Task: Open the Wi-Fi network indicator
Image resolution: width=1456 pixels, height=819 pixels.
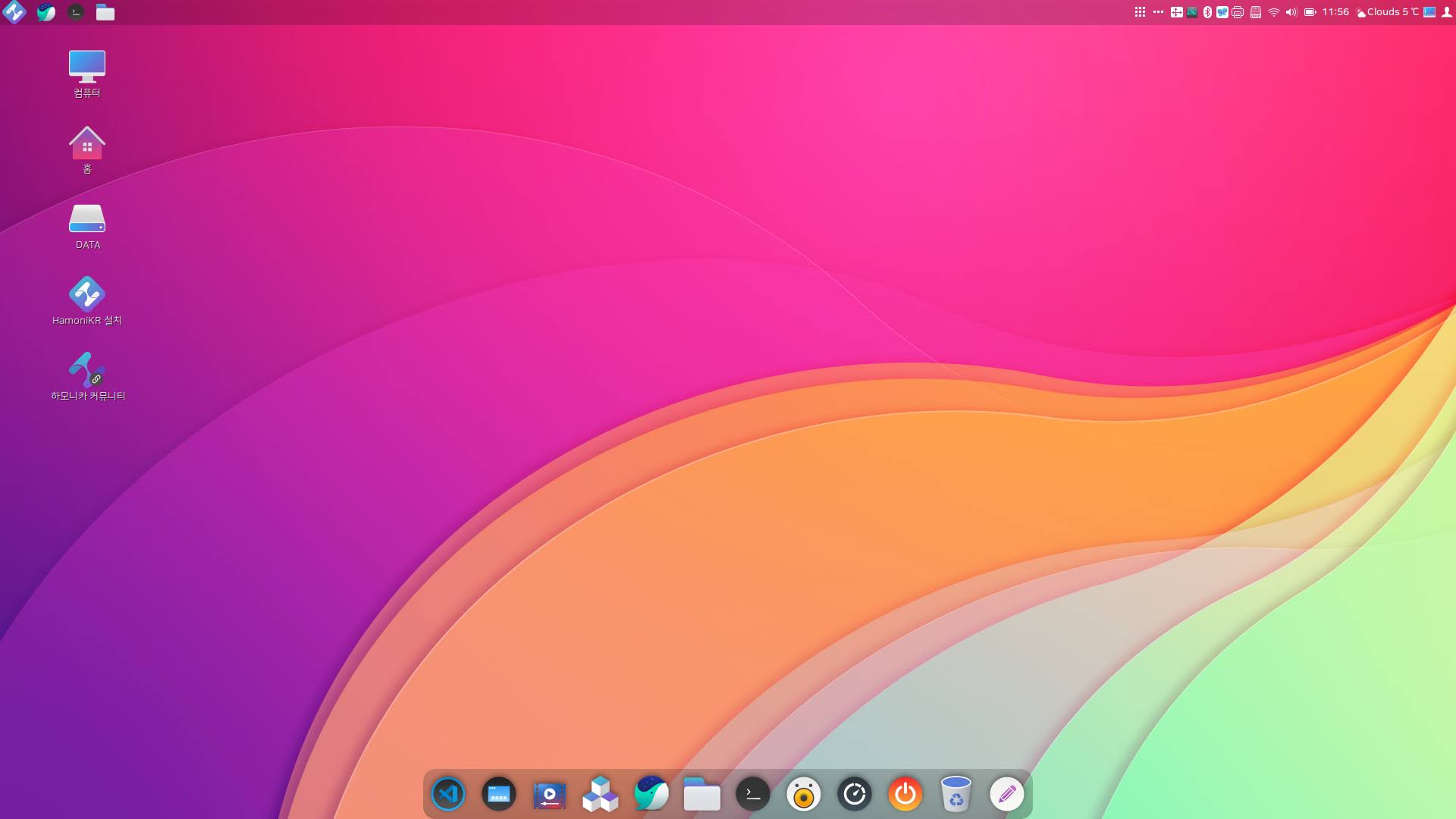Action: (1274, 12)
